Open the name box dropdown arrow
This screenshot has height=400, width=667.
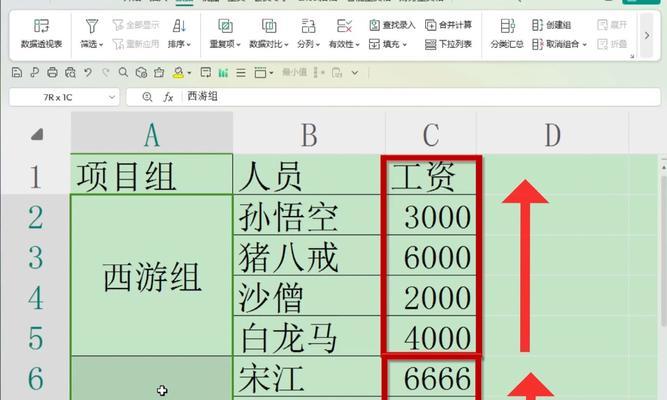(x=111, y=97)
